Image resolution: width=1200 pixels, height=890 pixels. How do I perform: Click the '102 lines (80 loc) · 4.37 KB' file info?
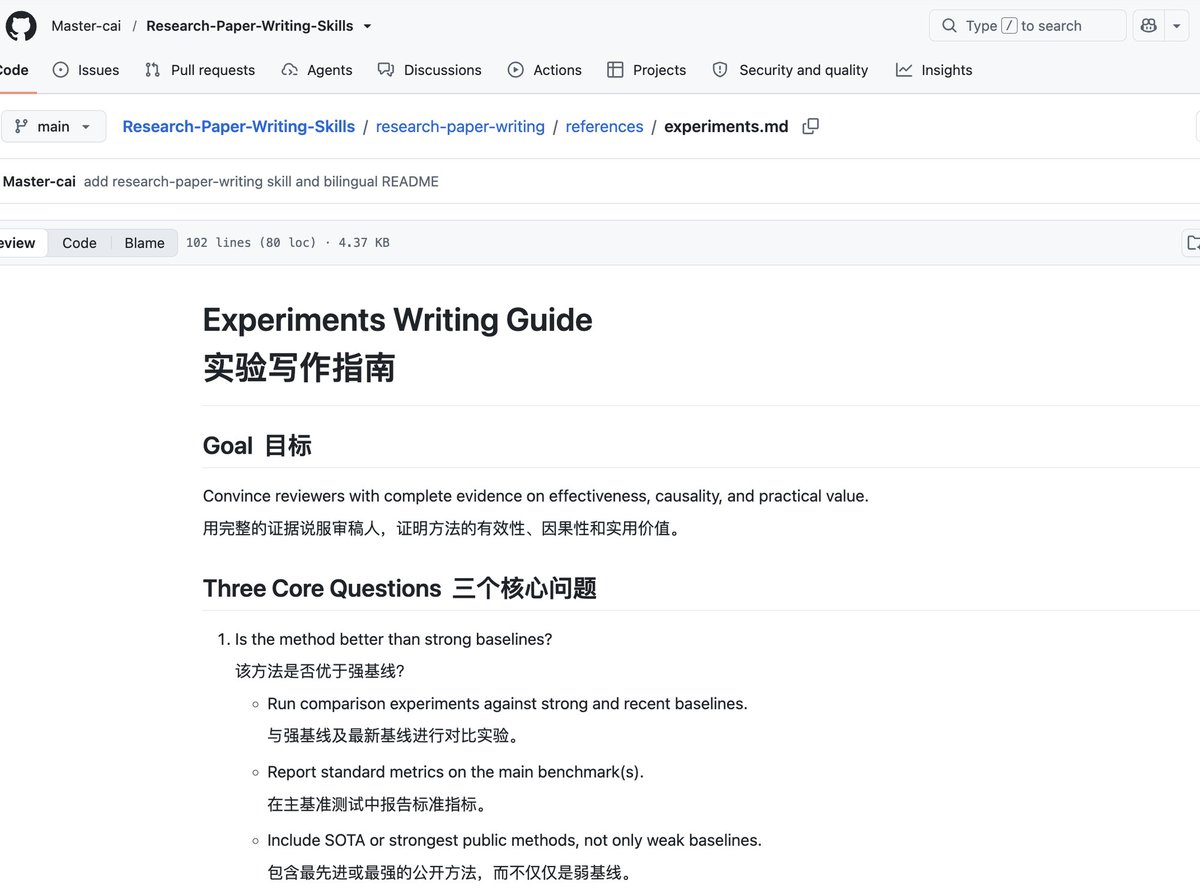(288, 243)
